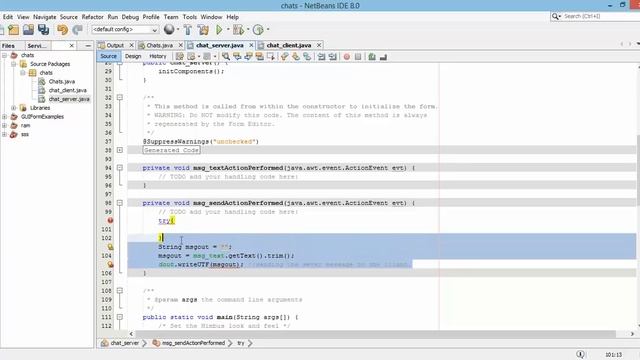The width and height of the screenshot is (640, 360).
Task: Create a new project via toolbar icon
Action: point(13,29)
